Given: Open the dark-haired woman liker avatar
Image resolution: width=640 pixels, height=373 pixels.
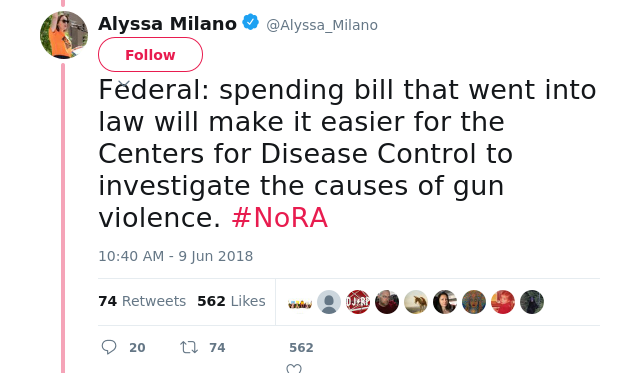Looking at the screenshot, I should coord(445,302).
